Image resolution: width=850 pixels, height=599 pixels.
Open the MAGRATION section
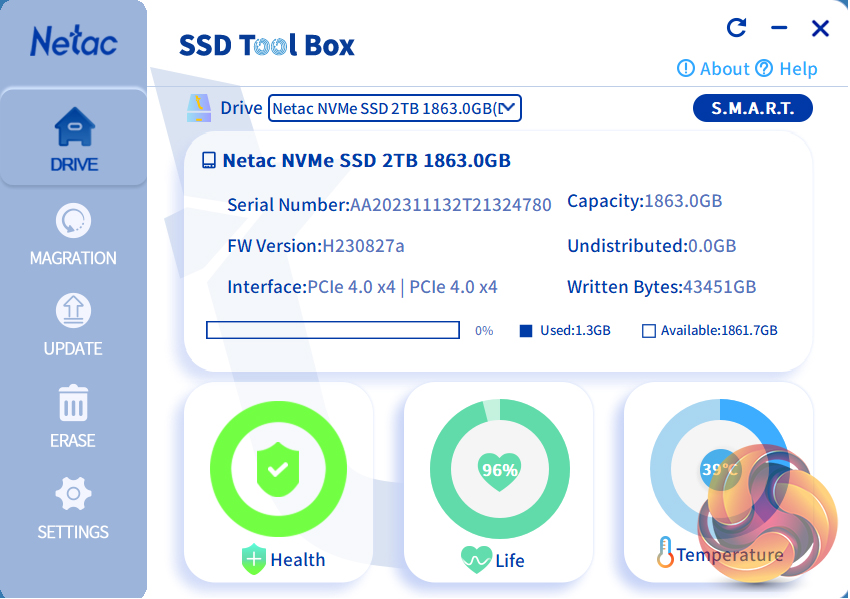[x=73, y=235]
